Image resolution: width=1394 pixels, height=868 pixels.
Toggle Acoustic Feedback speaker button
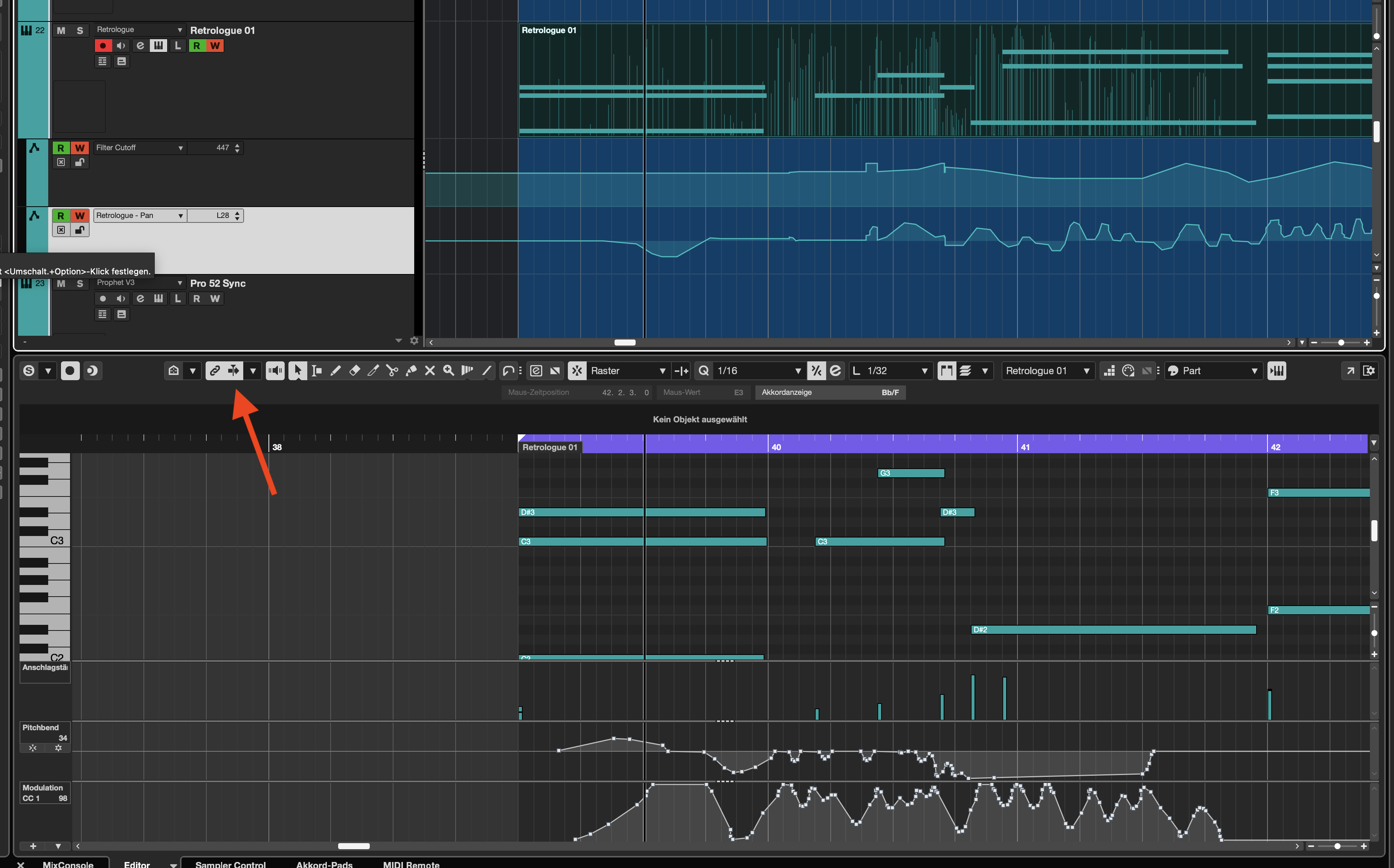275,371
